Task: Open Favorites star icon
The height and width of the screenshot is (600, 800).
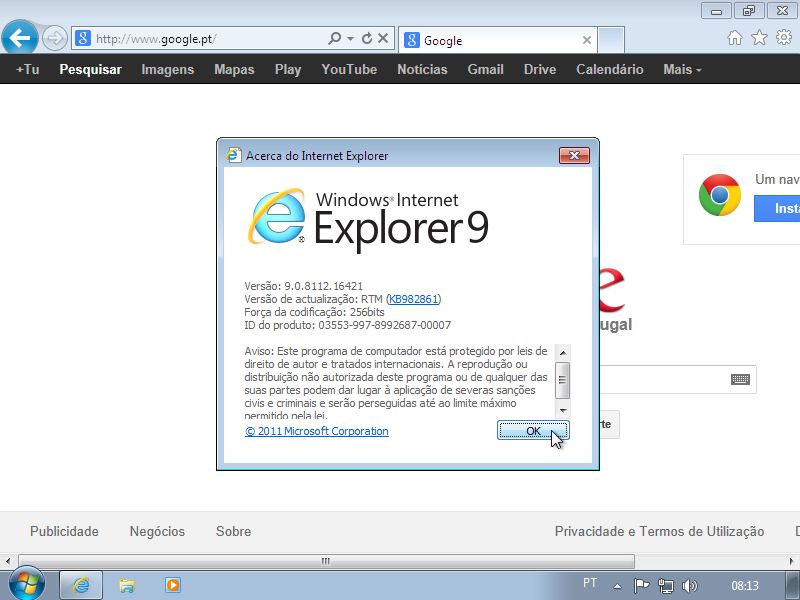Action: [759, 37]
